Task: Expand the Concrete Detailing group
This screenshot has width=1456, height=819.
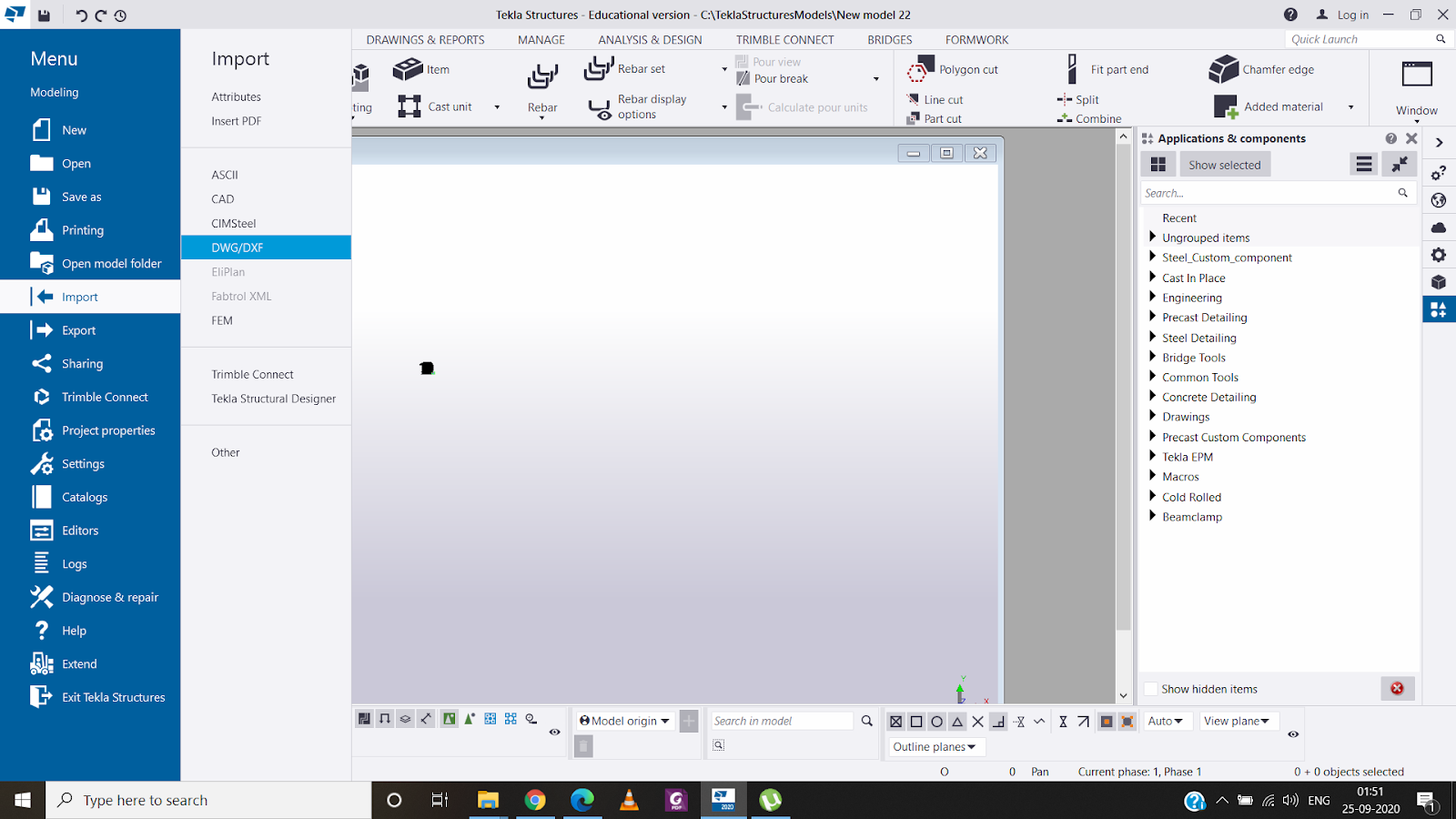Action: pyautogui.click(x=1153, y=396)
